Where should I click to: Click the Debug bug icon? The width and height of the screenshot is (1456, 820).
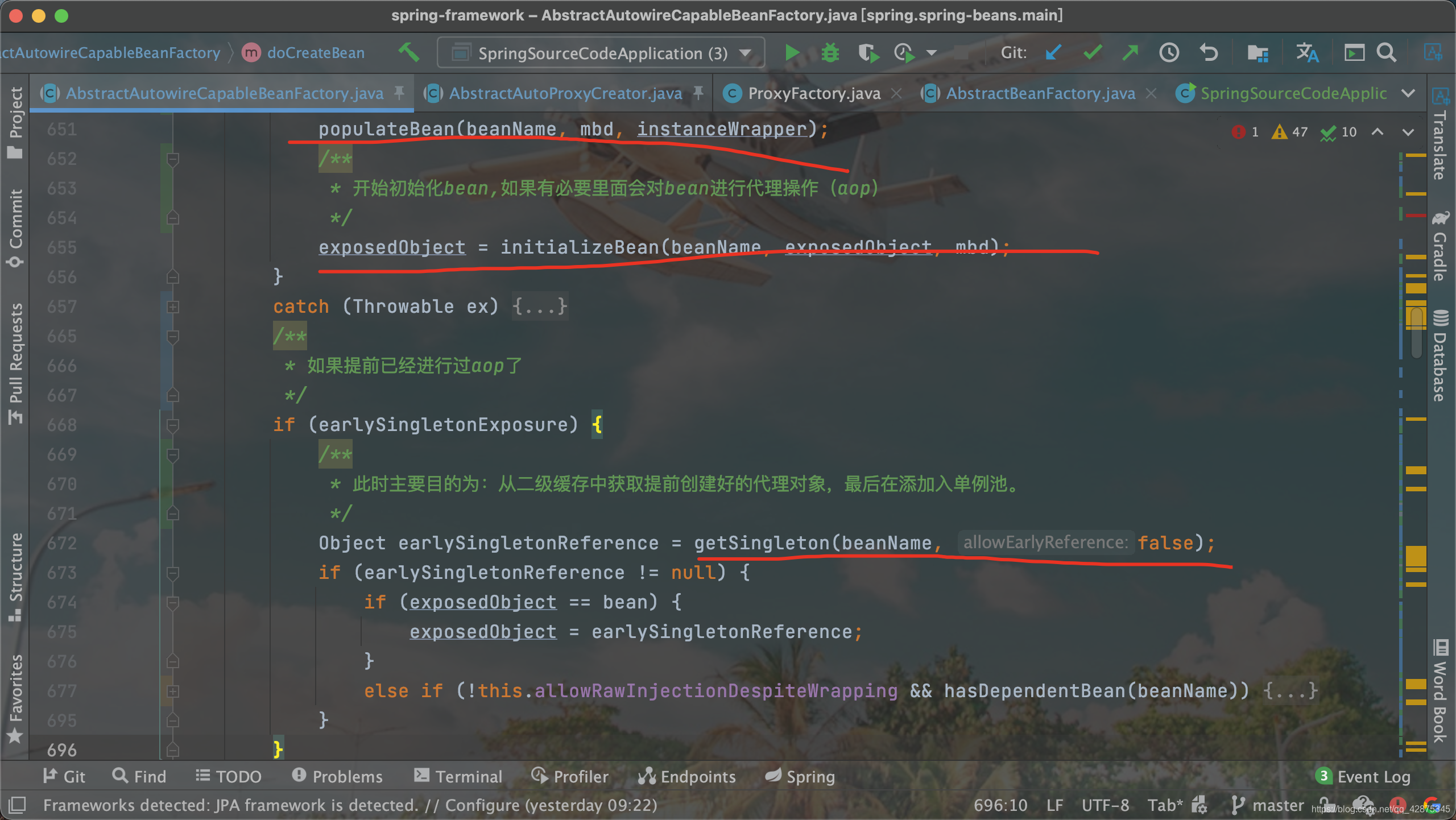point(830,53)
